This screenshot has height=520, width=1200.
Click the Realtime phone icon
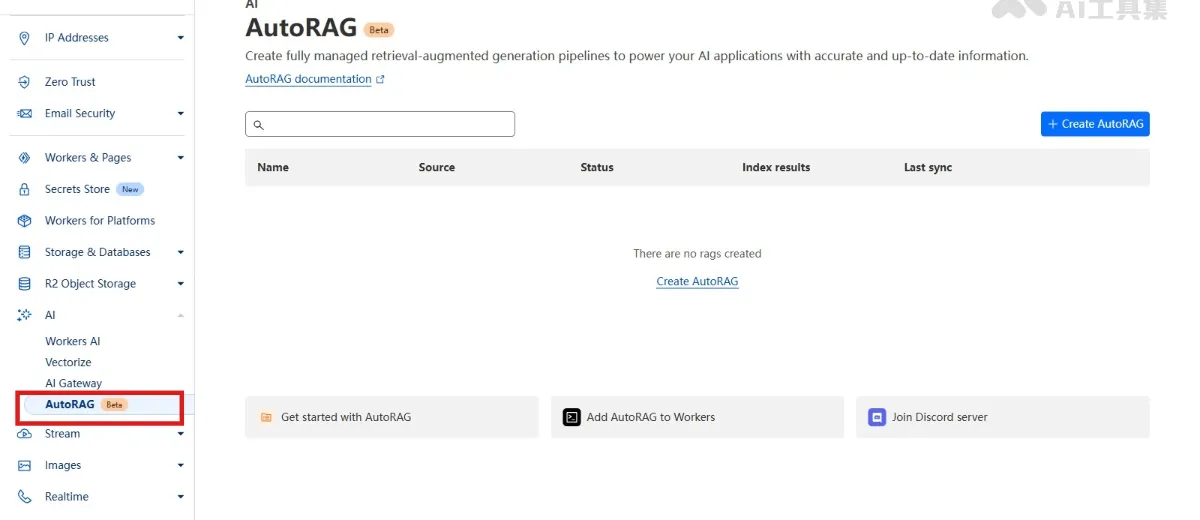[25, 497]
